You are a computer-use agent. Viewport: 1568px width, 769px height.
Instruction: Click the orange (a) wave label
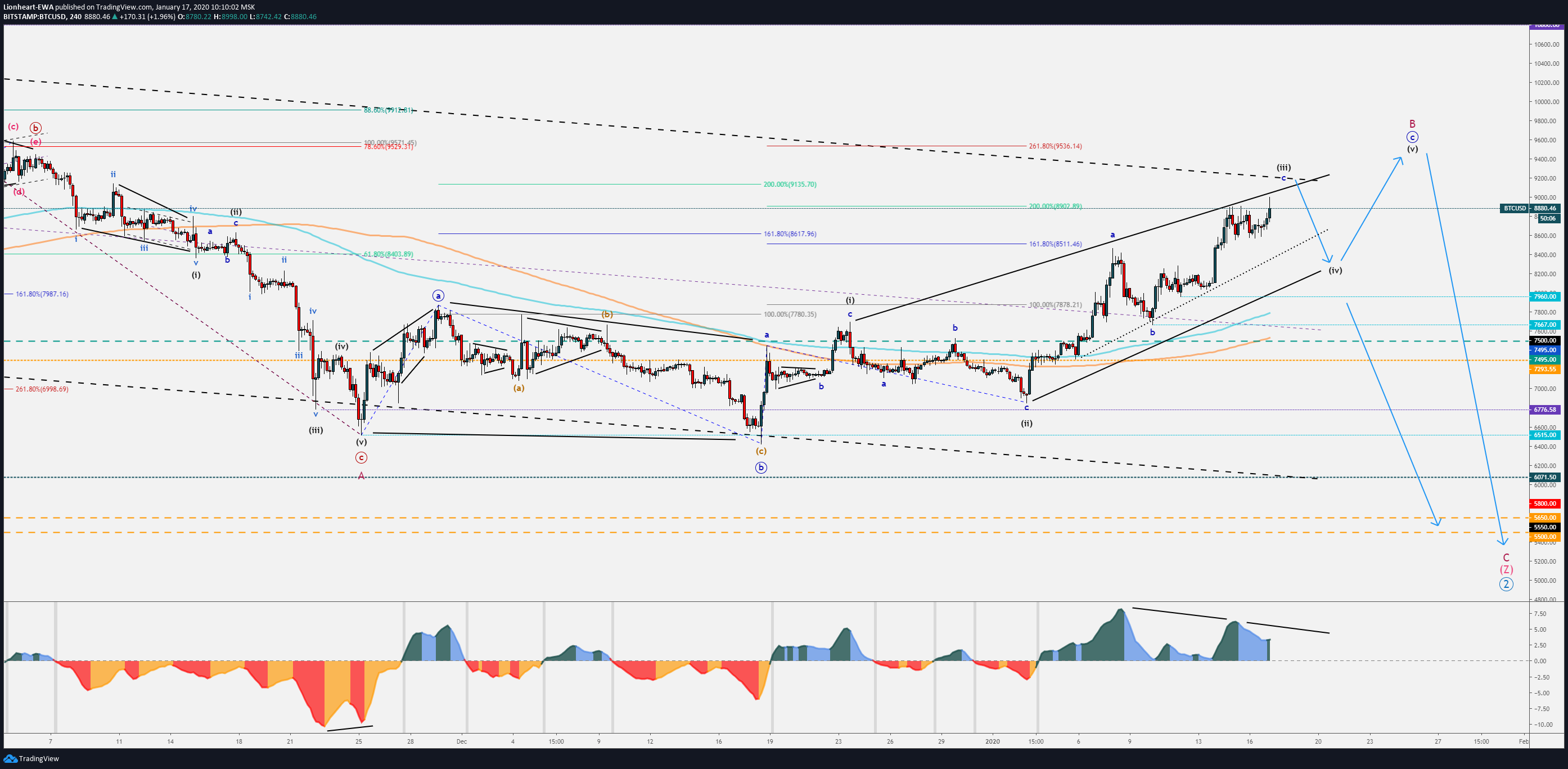click(x=519, y=388)
